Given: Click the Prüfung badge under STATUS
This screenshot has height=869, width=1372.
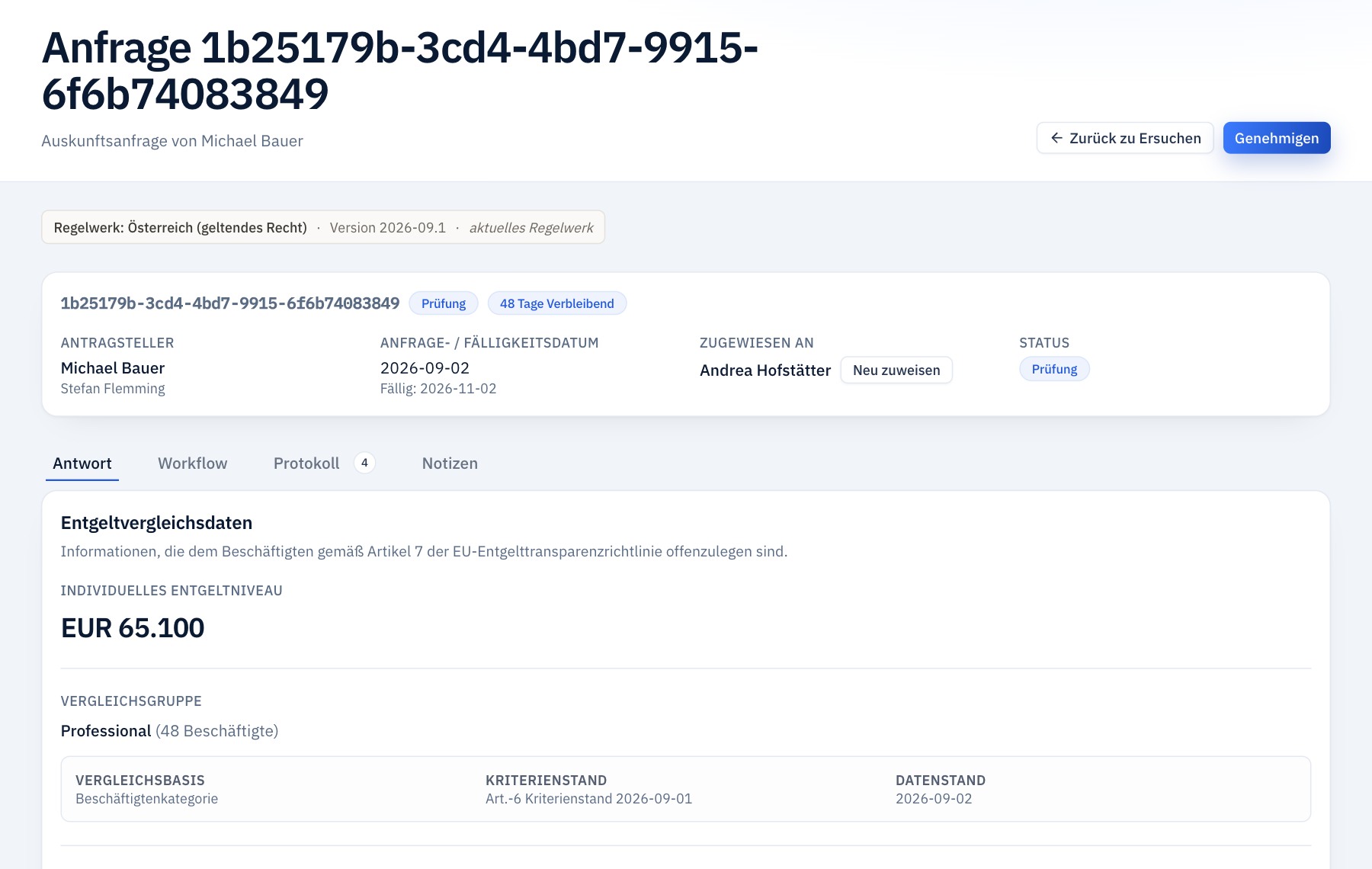Looking at the screenshot, I should click(x=1054, y=369).
